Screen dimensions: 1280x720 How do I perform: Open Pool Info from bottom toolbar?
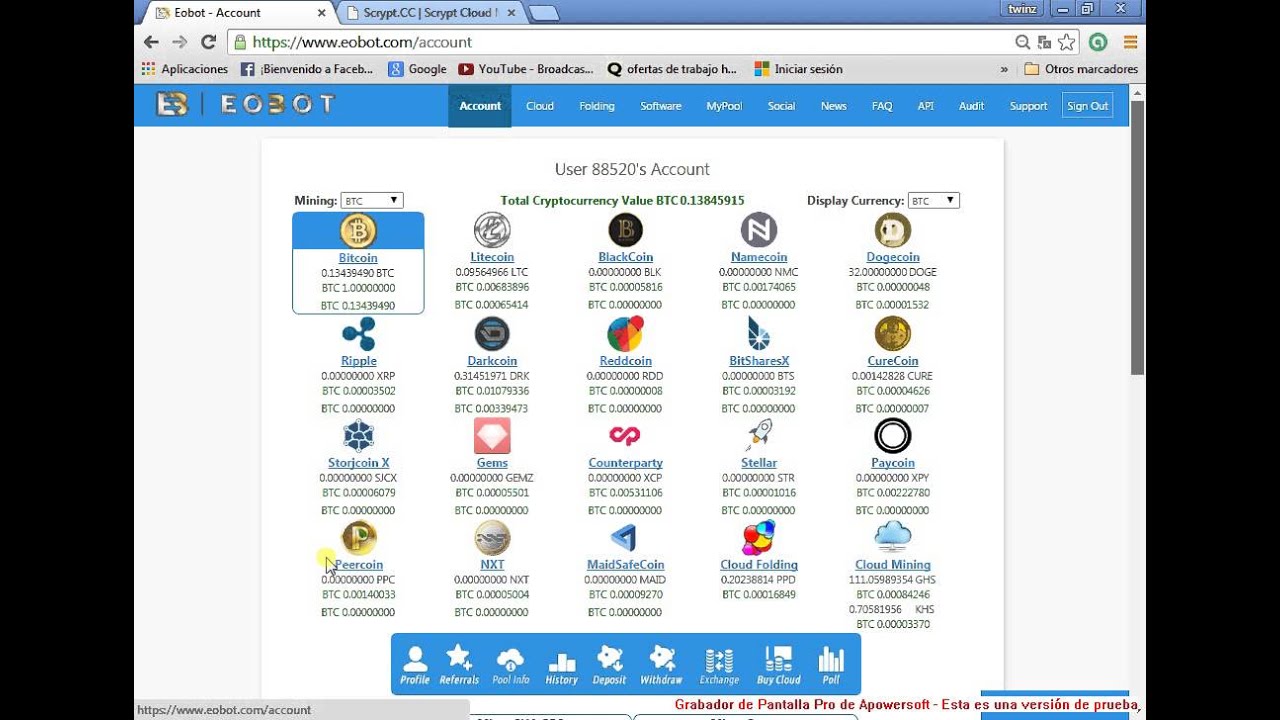(x=511, y=665)
